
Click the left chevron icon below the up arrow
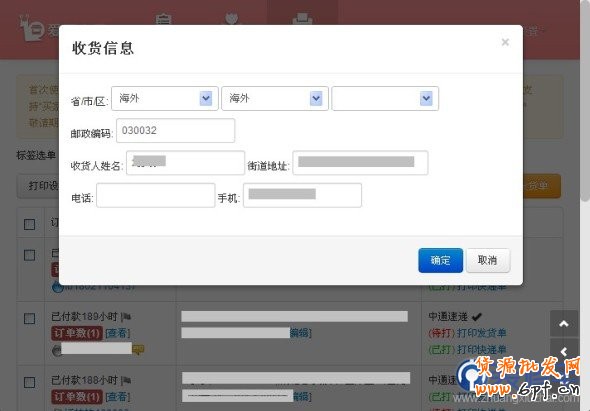(564, 352)
